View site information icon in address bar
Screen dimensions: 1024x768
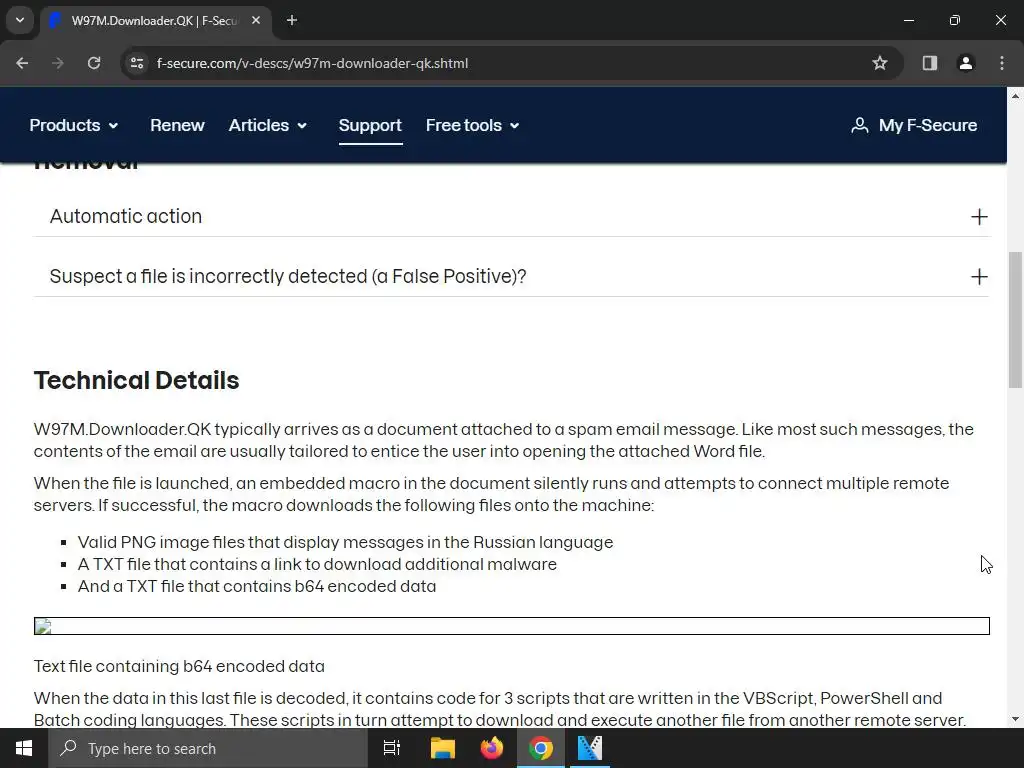click(x=137, y=63)
